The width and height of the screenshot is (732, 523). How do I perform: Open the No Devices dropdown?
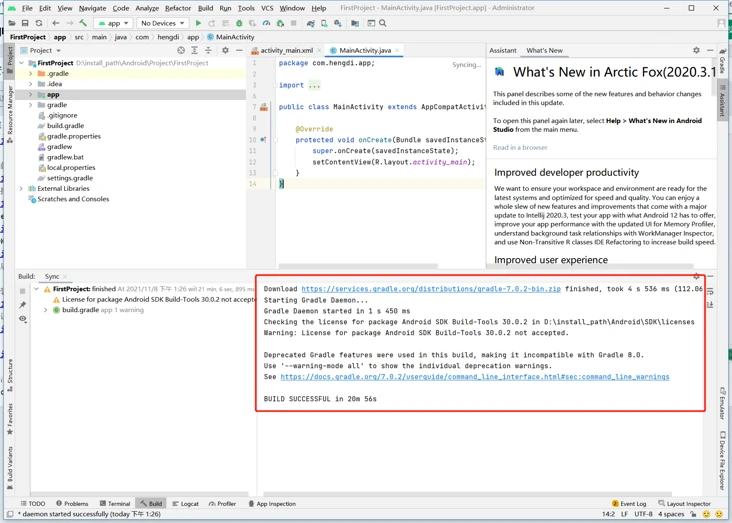point(162,23)
